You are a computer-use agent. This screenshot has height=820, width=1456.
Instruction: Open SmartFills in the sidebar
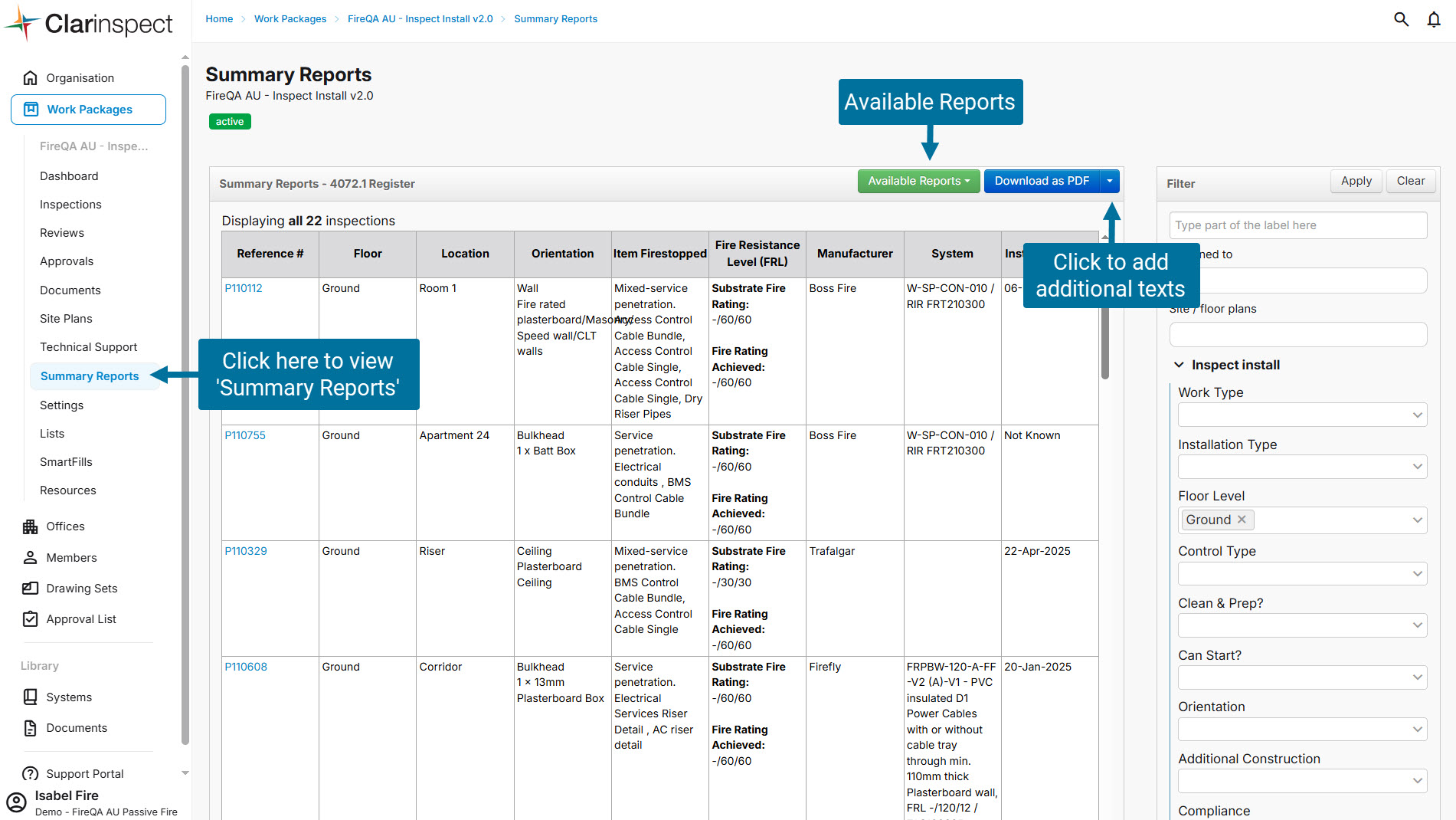(x=66, y=461)
